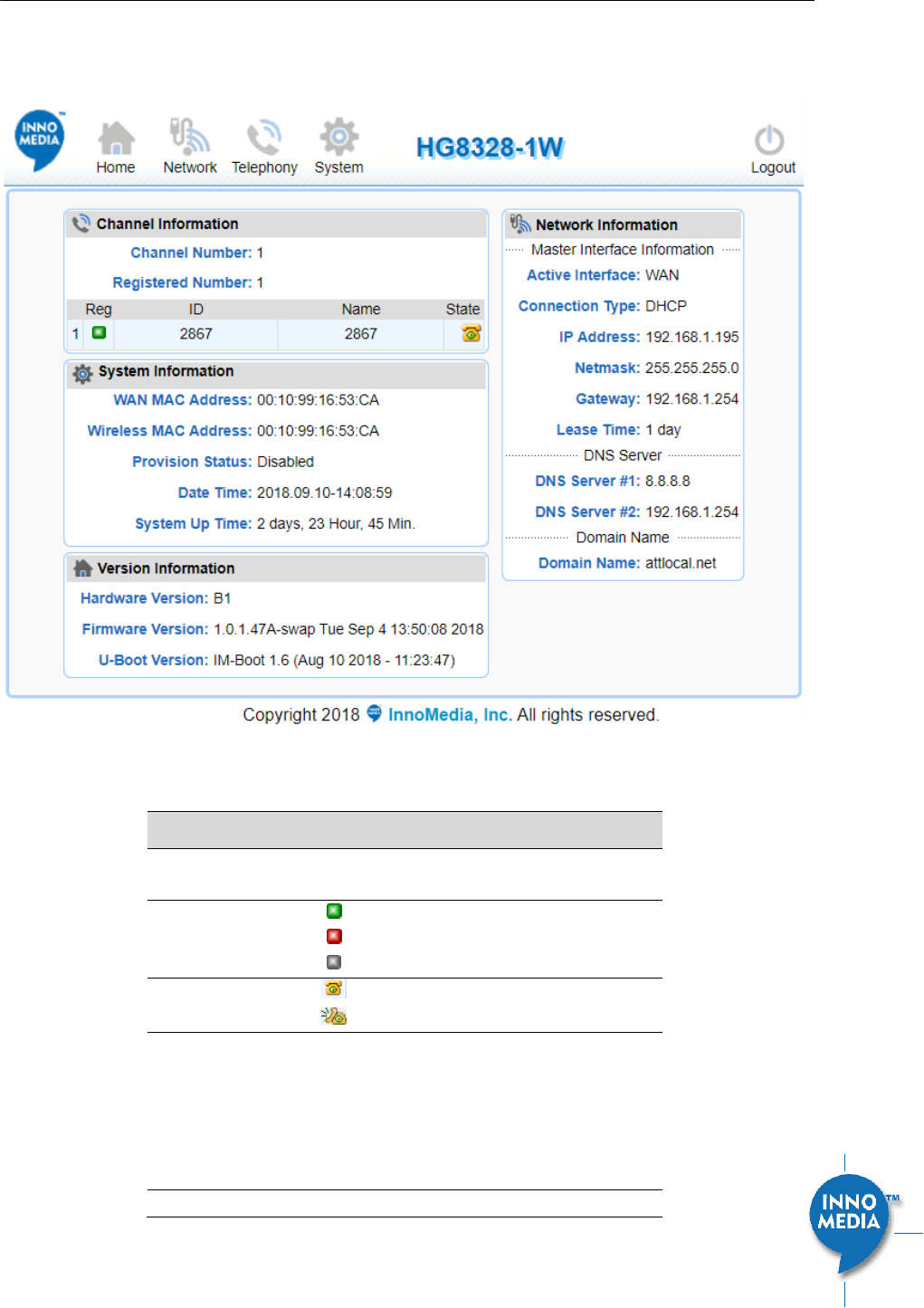This screenshot has width=924, height=1308.
Task: Click Gateway 192.168.1.254 value
Action: (x=692, y=399)
